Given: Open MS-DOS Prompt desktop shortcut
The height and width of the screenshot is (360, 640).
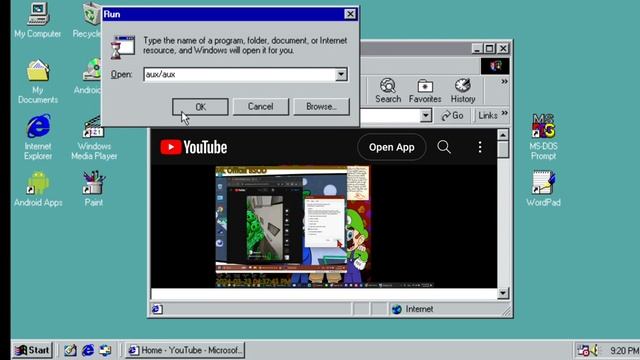Looking at the screenshot, I should coord(543,137).
